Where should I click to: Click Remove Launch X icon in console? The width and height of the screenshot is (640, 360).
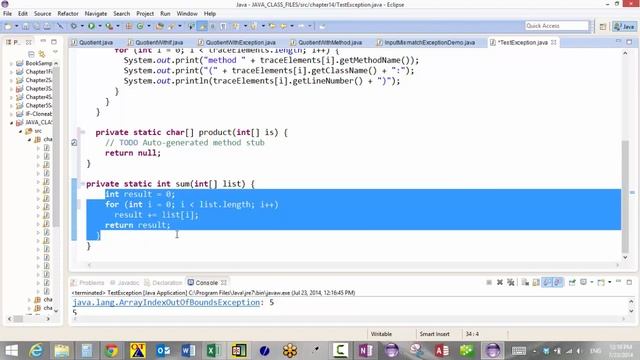[500, 282]
